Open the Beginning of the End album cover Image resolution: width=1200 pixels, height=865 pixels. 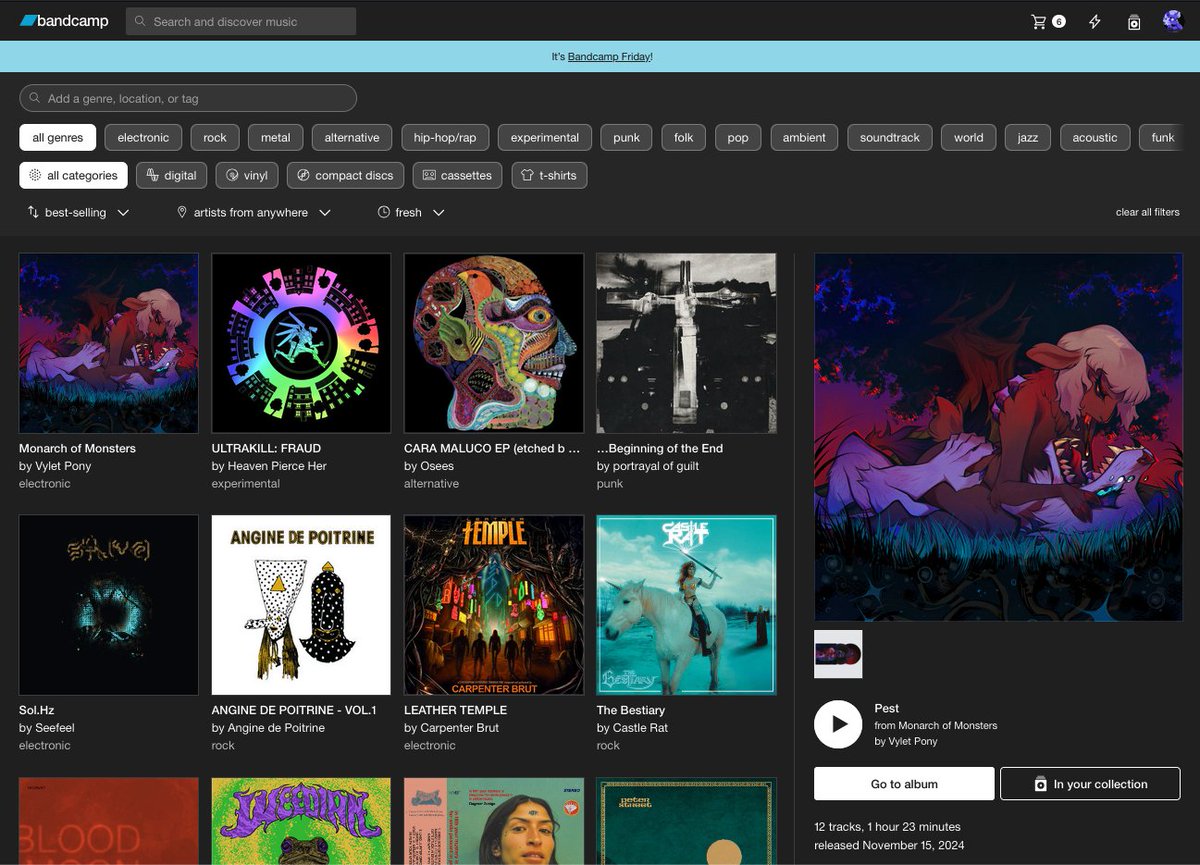tap(686, 343)
